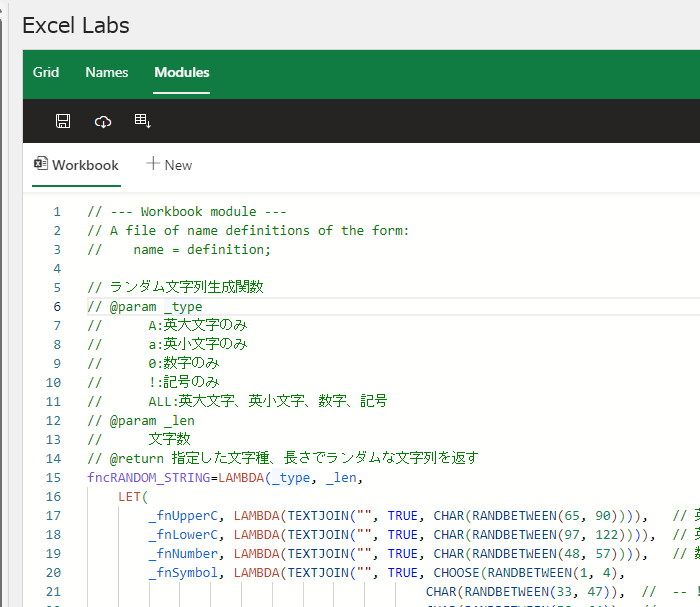This screenshot has height=607, width=700.
Task: Click the plus icon beside New
Action: pyautogui.click(x=153, y=163)
